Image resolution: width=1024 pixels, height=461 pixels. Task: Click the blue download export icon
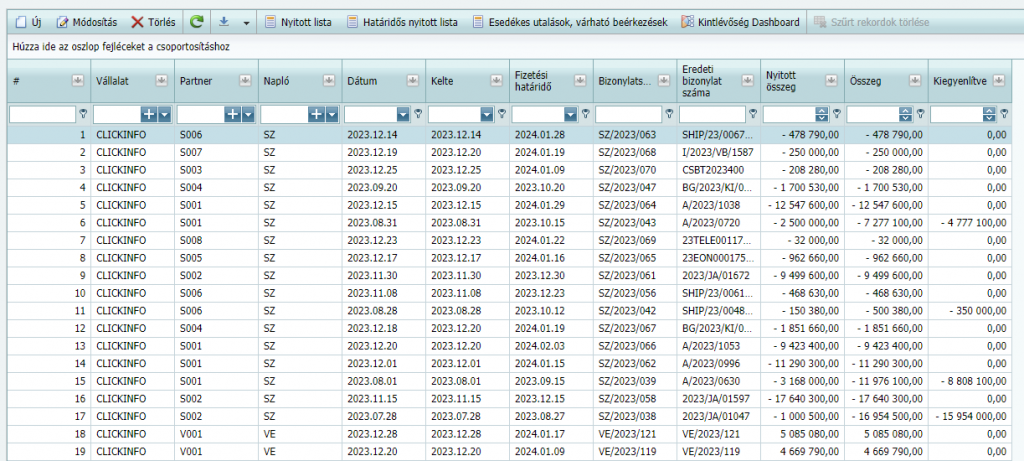pyautogui.click(x=226, y=21)
